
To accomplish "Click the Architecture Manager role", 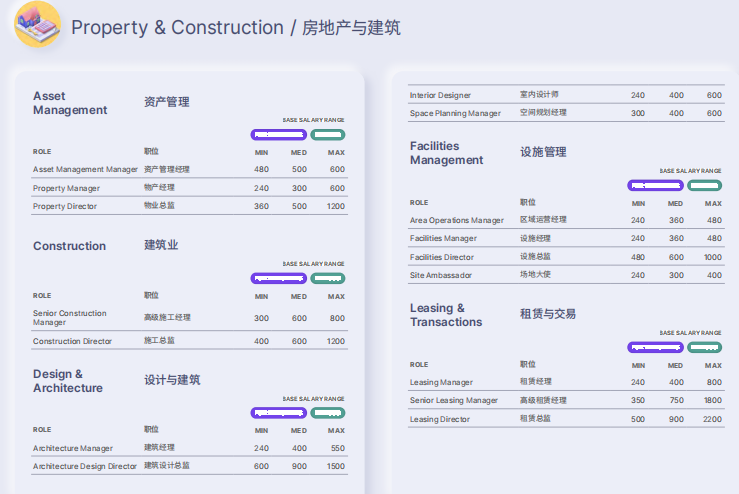I will (73, 448).
